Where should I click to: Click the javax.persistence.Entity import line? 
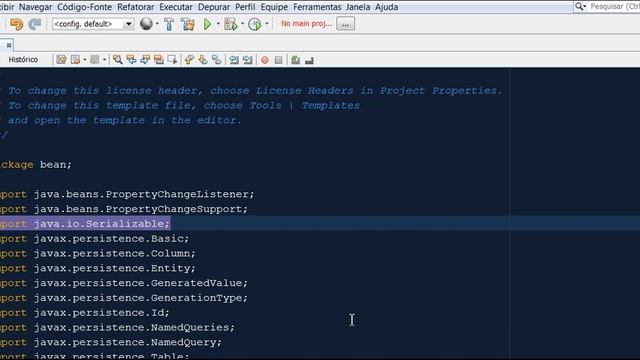(x=98, y=268)
